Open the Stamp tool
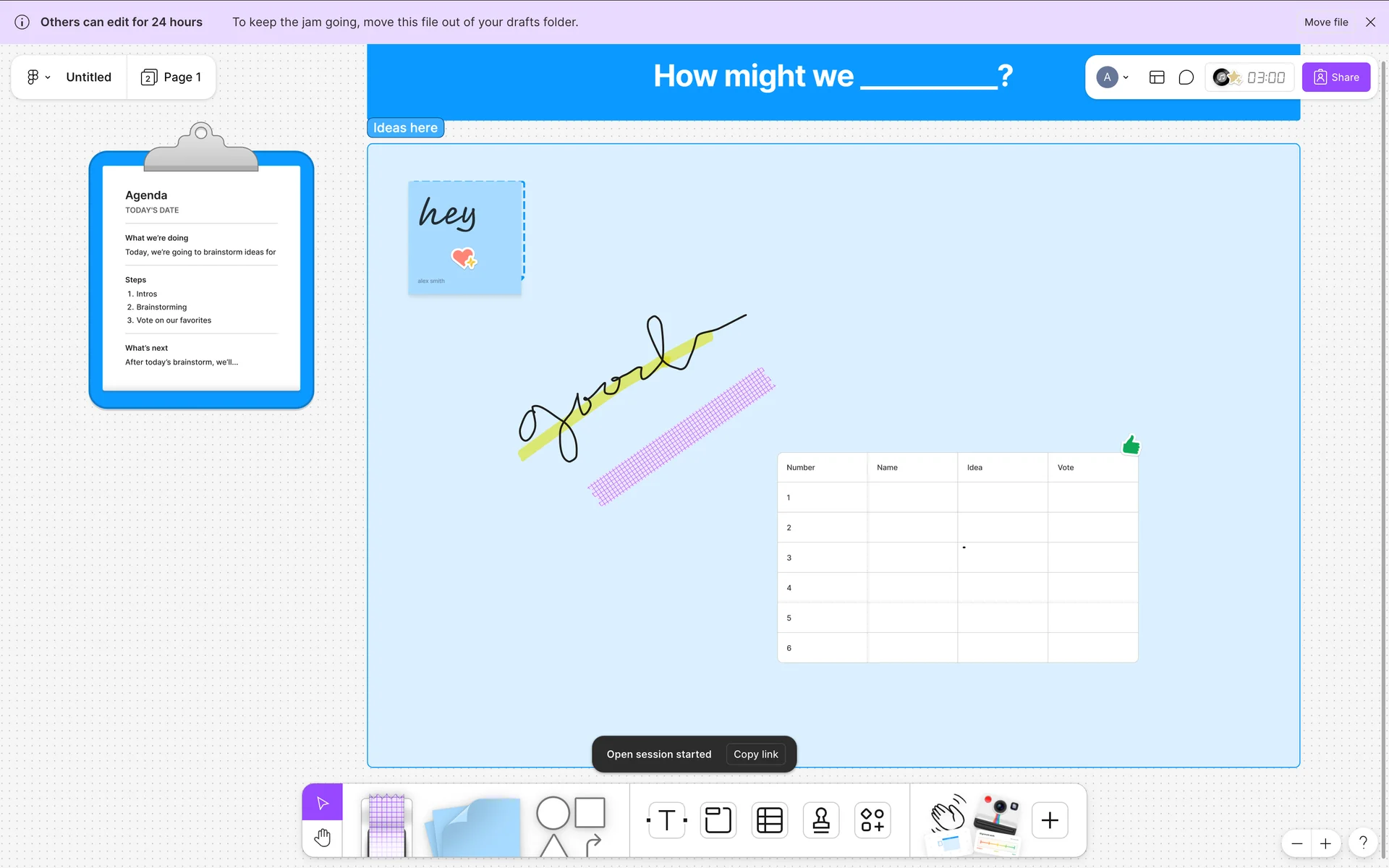1389x868 pixels. (821, 820)
